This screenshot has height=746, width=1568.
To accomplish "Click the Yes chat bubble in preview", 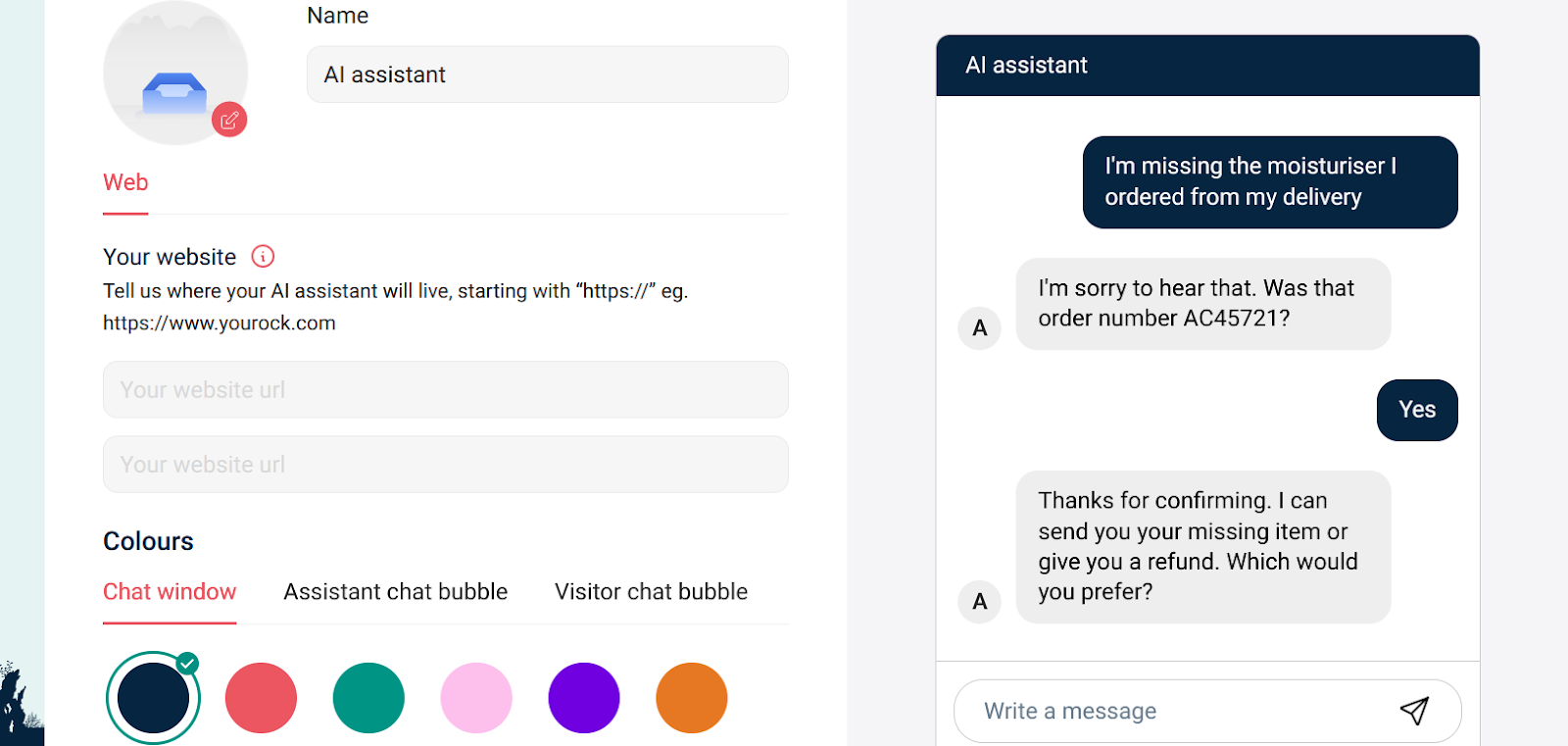I will [x=1416, y=410].
